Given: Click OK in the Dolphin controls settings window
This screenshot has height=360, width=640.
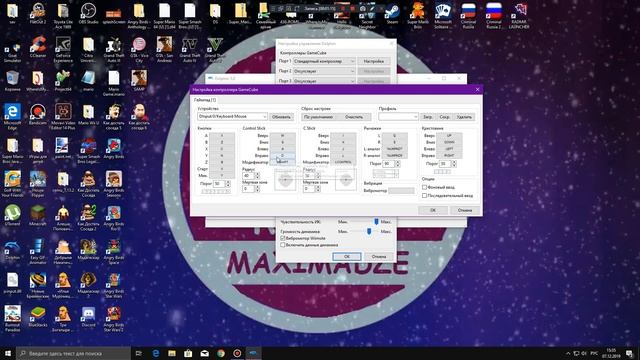Looking at the screenshot, I should click(x=347, y=256).
